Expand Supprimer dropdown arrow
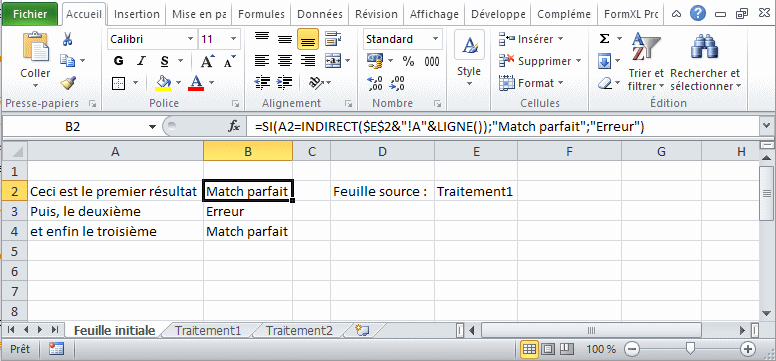Image resolution: width=776 pixels, height=361 pixels. click(578, 61)
